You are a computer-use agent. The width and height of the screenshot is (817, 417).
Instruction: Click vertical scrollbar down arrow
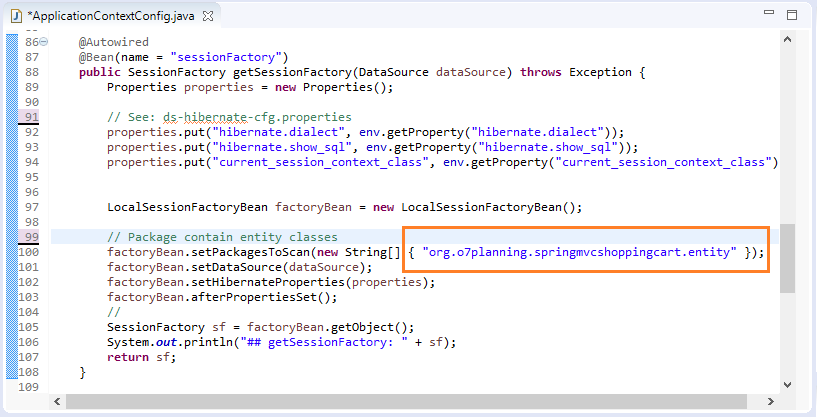tap(787, 385)
